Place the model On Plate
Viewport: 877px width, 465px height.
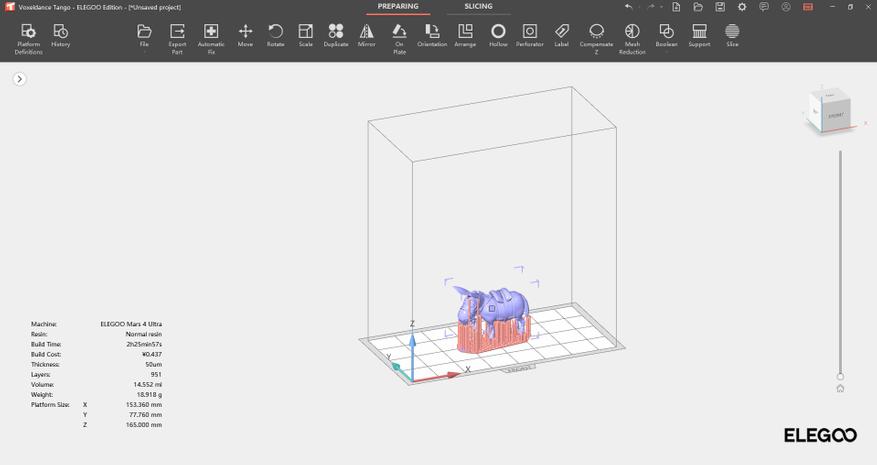coord(399,37)
